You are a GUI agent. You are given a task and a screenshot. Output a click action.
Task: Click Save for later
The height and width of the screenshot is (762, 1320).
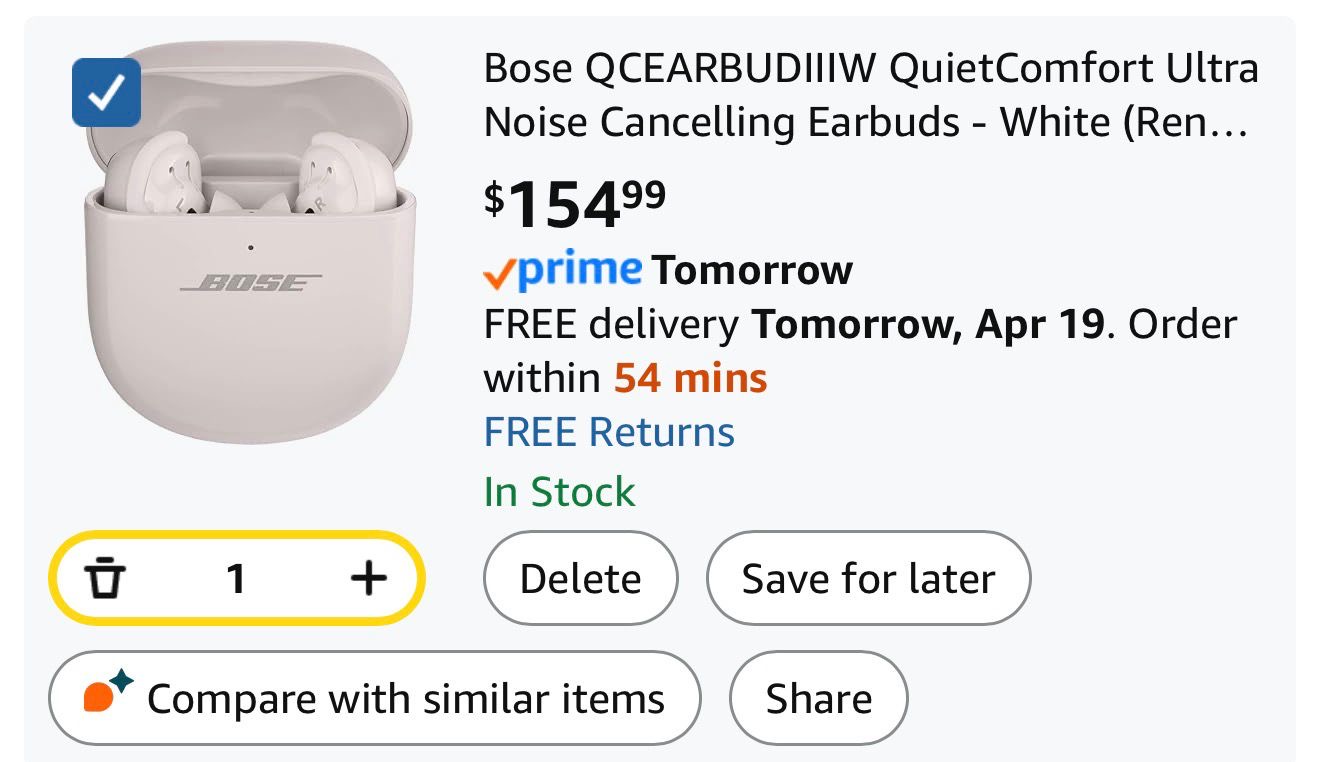868,579
